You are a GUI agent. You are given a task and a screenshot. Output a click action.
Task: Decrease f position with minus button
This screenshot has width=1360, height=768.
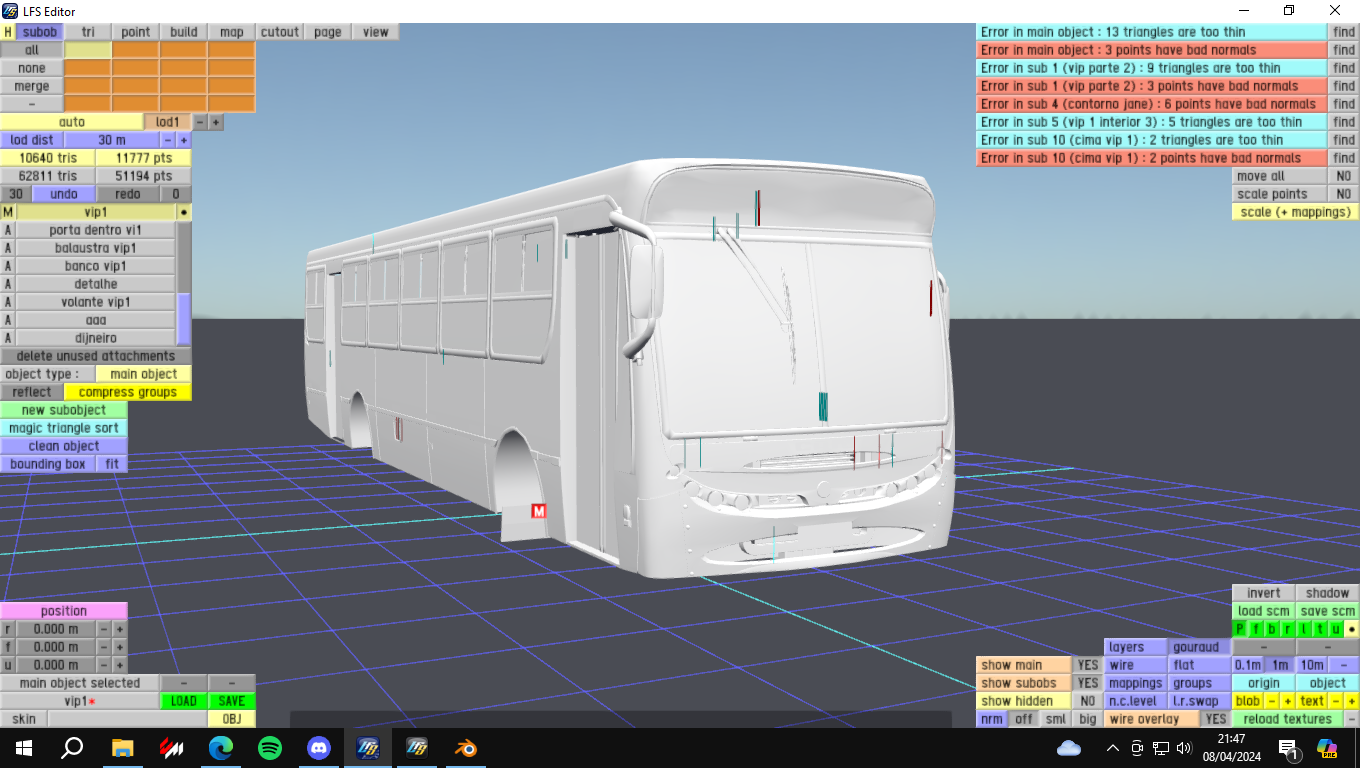(104, 647)
